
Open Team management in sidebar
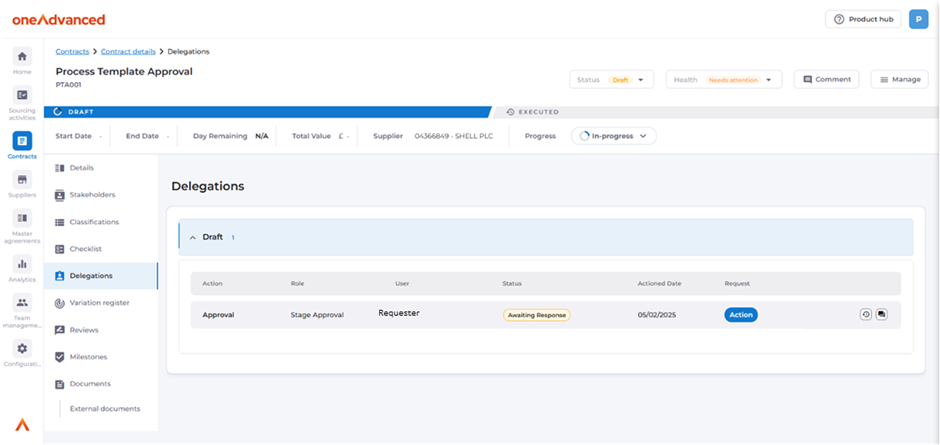point(22,302)
